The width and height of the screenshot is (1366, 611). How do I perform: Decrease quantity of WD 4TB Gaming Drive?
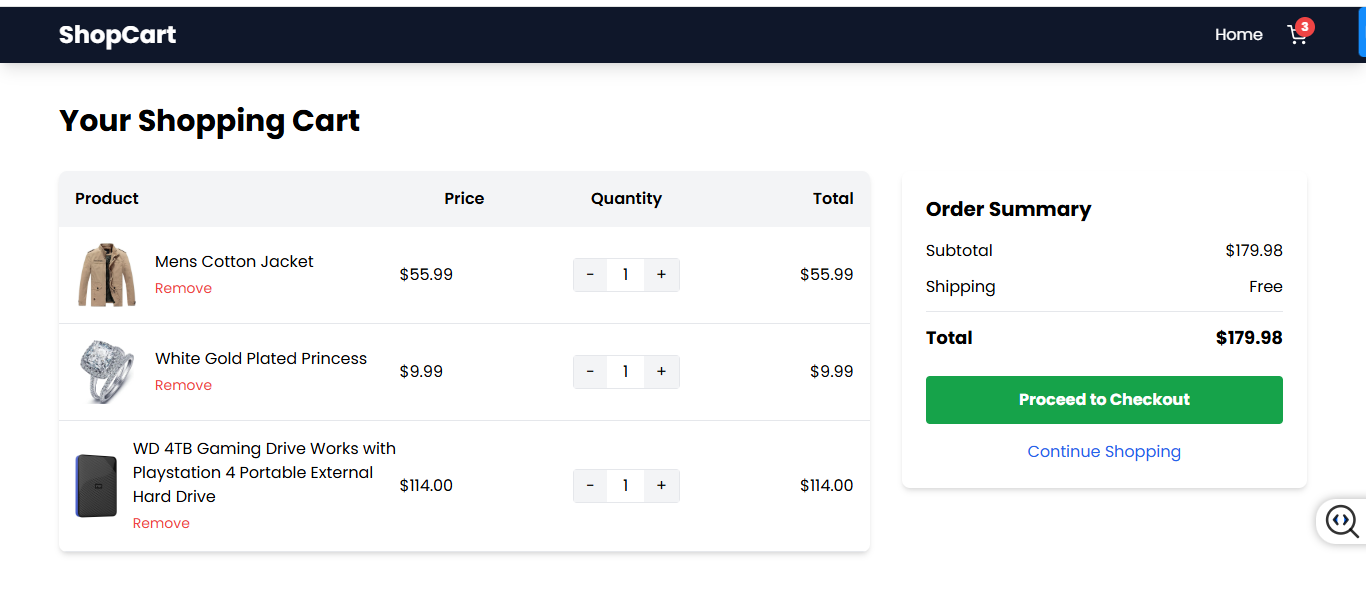click(x=590, y=486)
